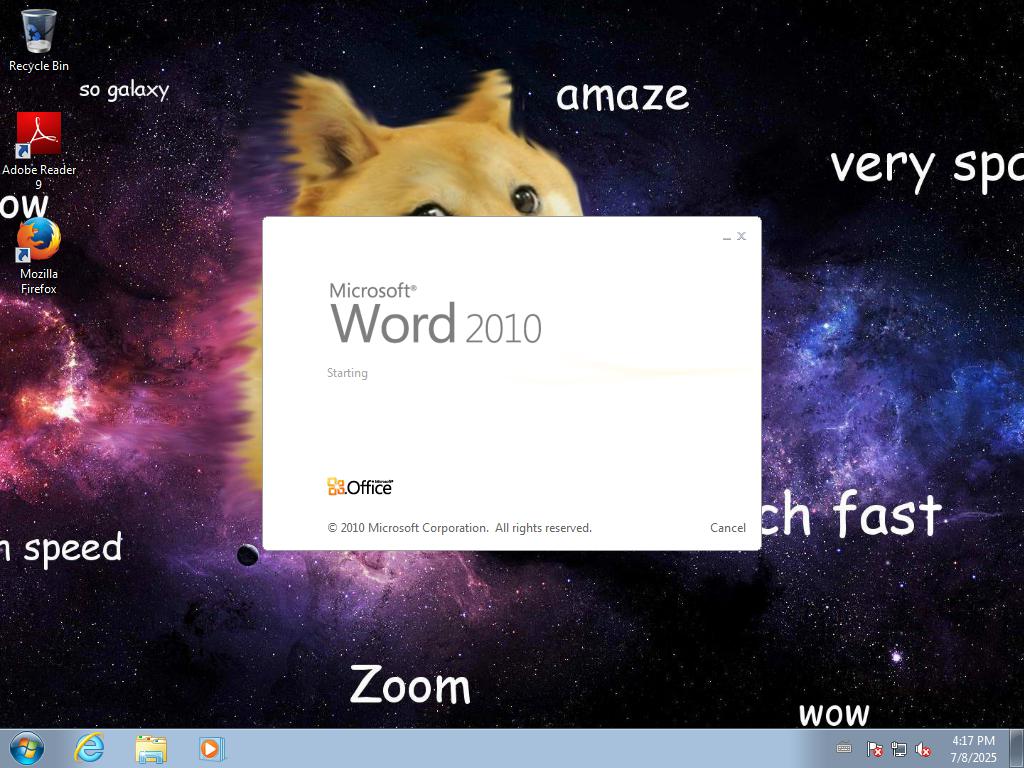Click the Show desktop strip
This screenshot has width=1024, height=768.
[1017, 748]
